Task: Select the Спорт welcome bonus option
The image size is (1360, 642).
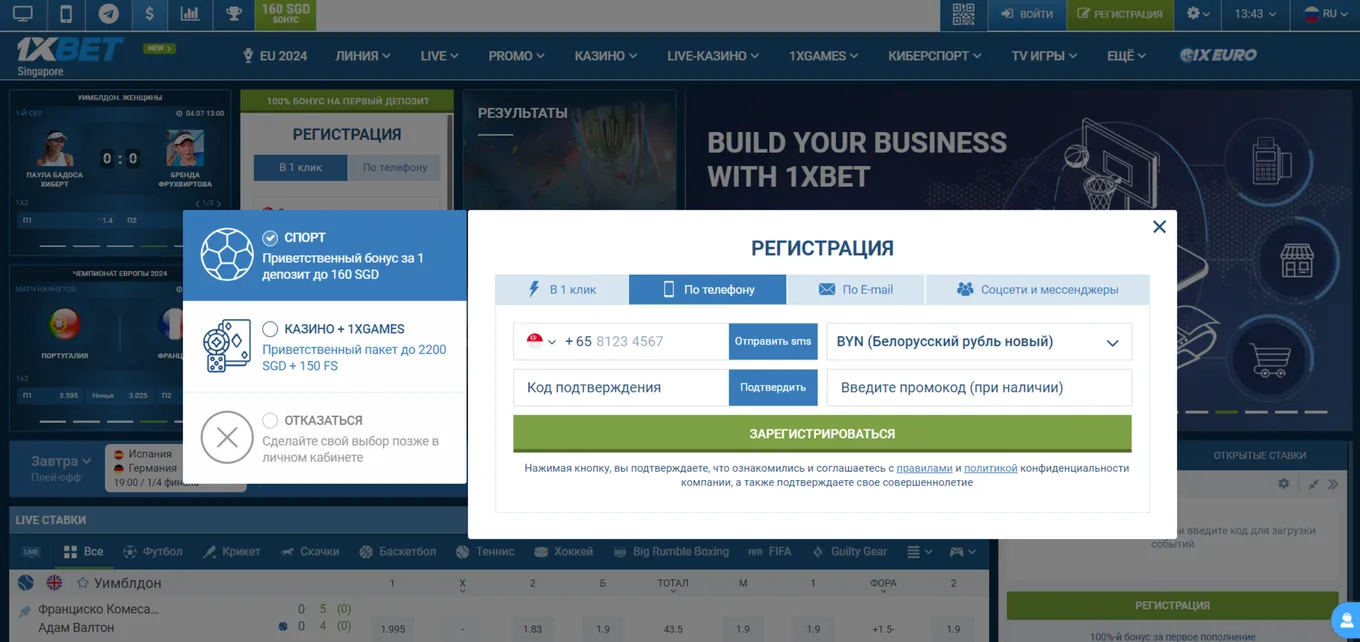Action: pos(324,256)
